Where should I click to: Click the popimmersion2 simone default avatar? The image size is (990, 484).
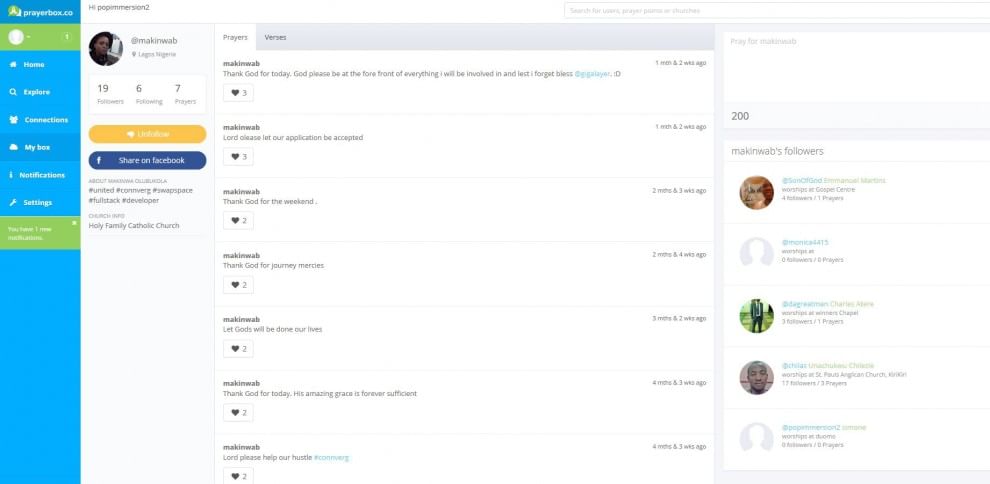(x=756, y=439)
